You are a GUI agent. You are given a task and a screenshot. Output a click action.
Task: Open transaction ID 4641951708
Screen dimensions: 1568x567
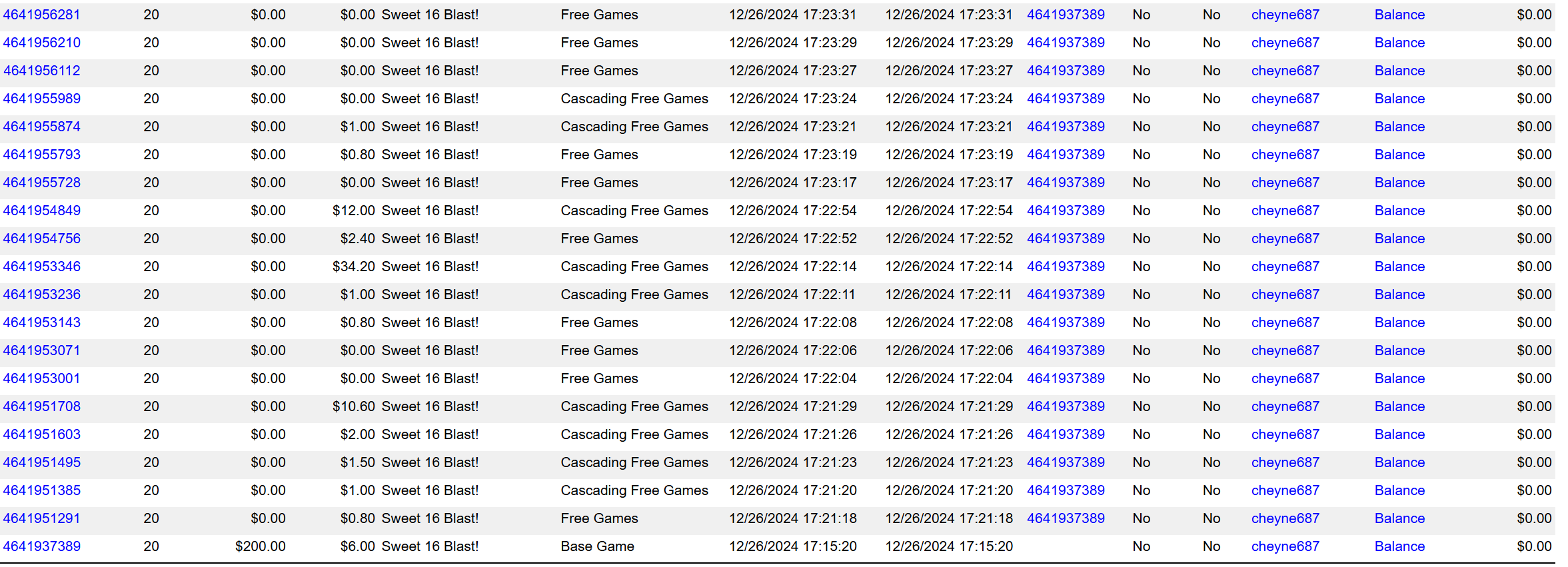pyautogui.click(x=41, y=406)
